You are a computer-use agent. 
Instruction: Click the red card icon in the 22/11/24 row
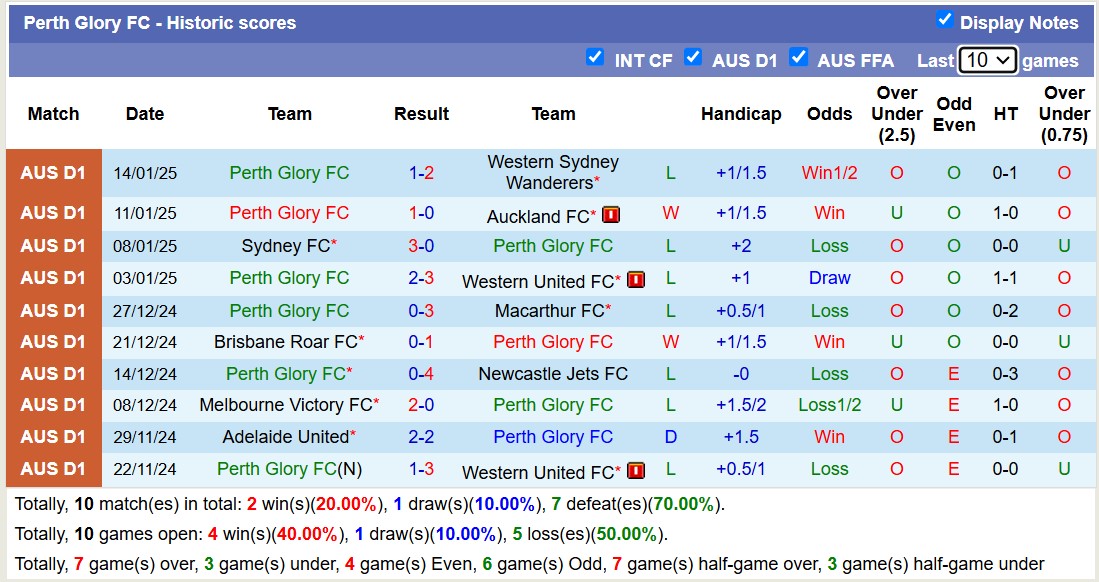tap(636, 470)
